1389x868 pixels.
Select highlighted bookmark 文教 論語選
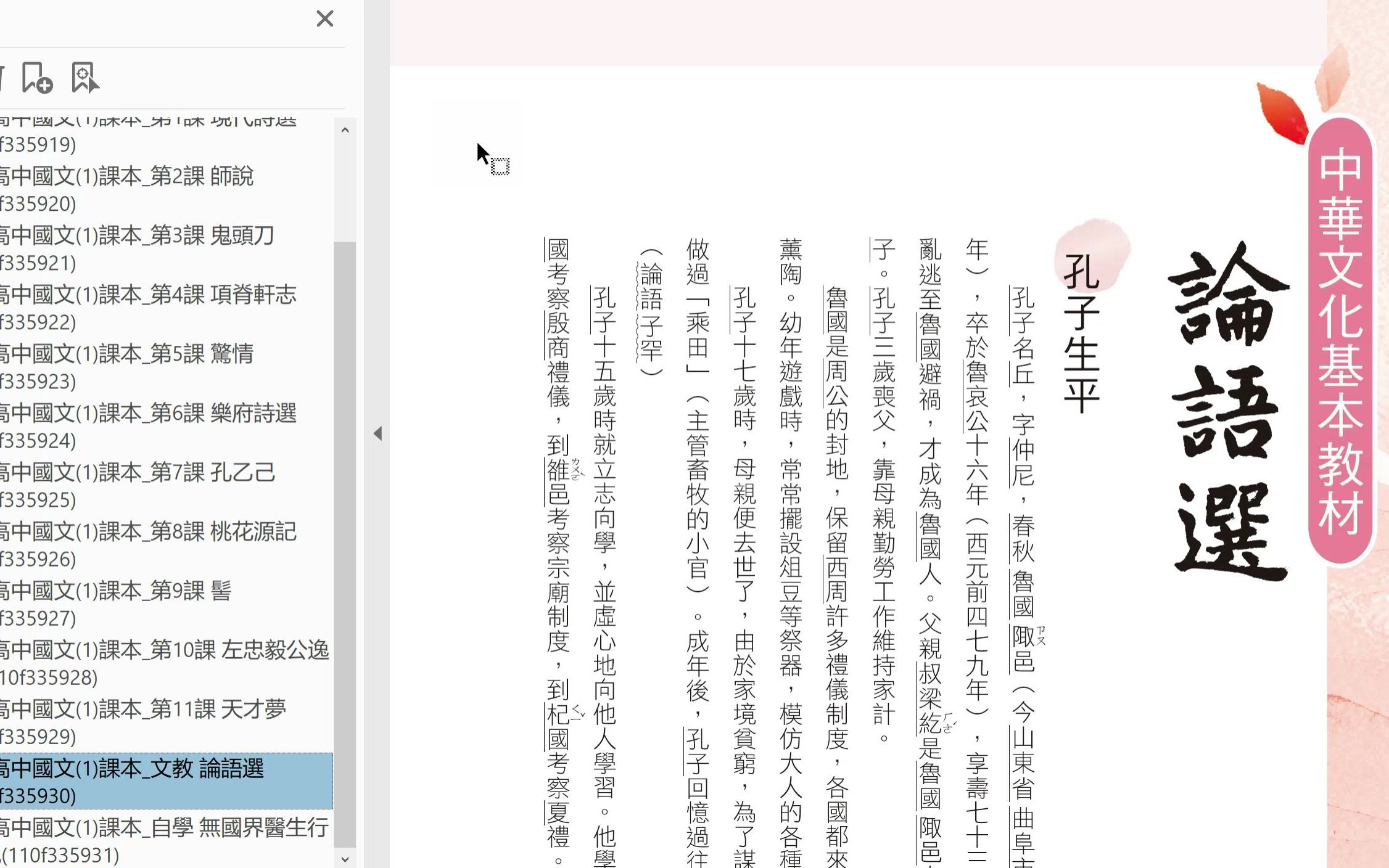click(x=167, y=781)
